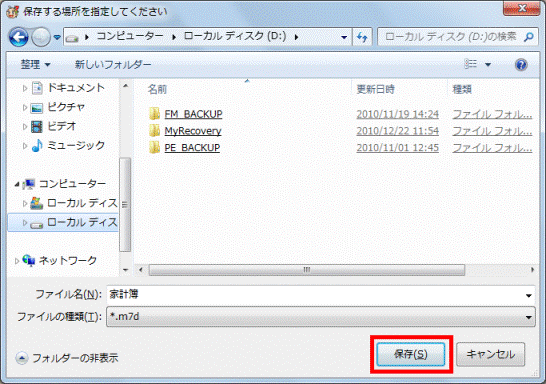This screenshot has height=384, width=546.
Task: Select the first ローカル ディス drive with Windows logo
Action: [82, 203]
